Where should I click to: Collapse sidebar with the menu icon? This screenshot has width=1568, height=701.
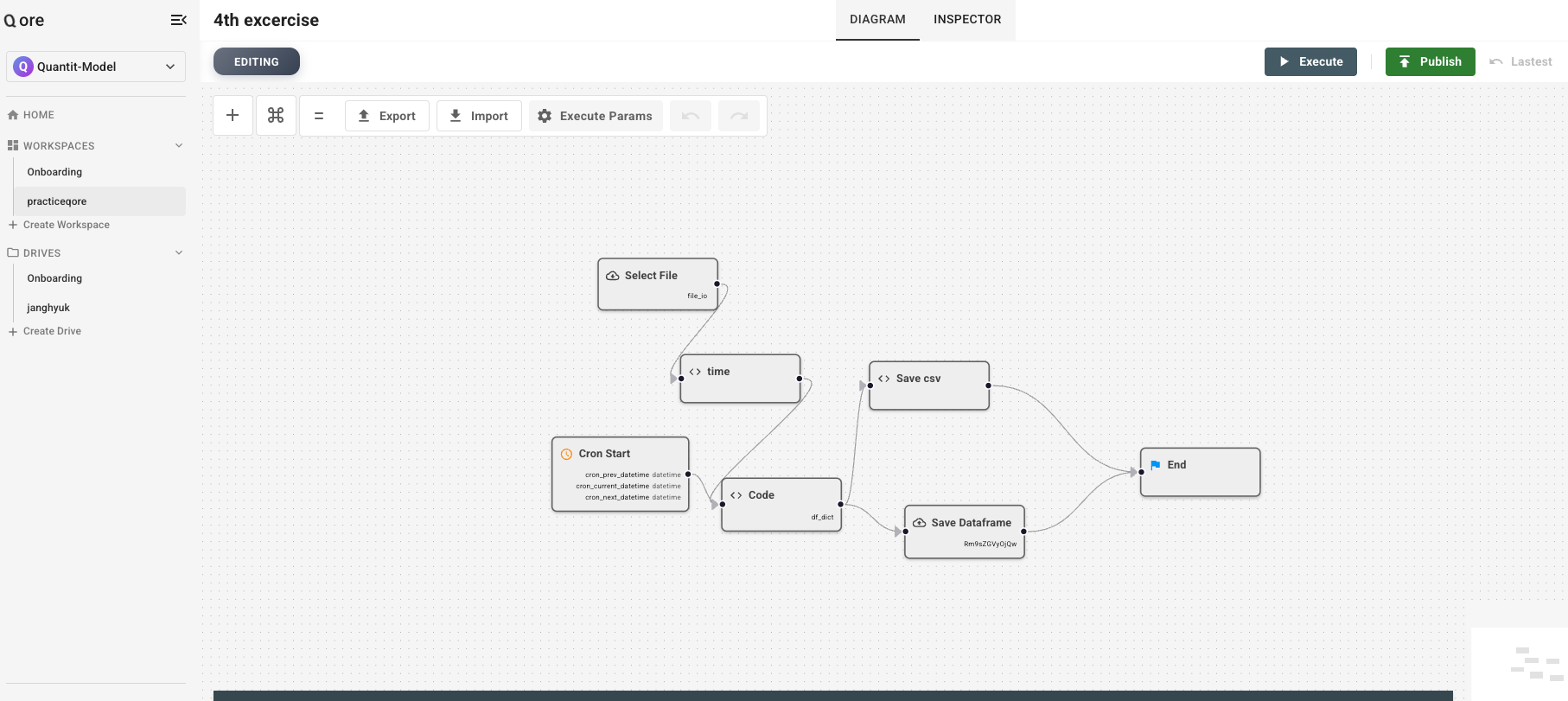click(x=179, y=20)
